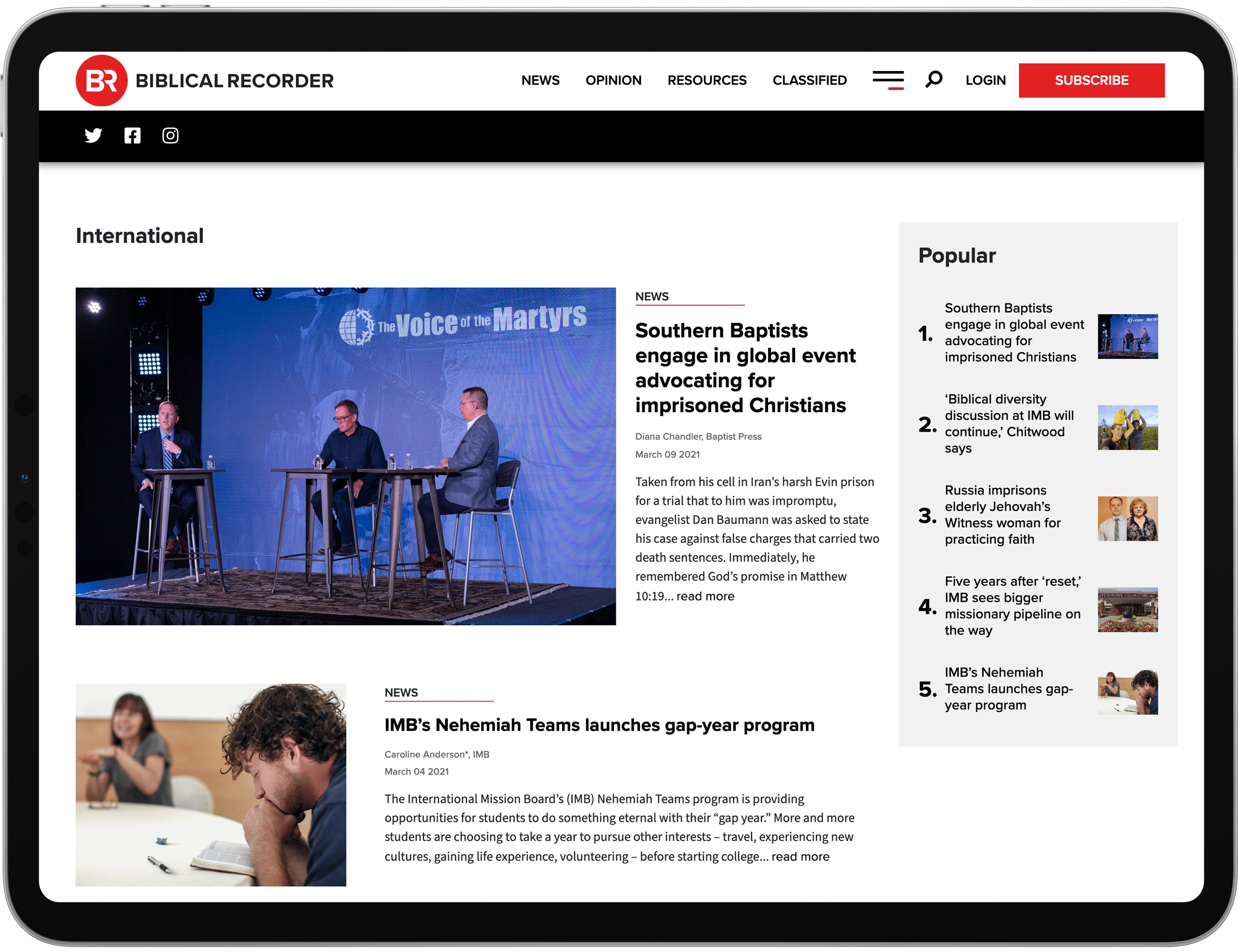Open the OPINION menu item

coord(613,80)
